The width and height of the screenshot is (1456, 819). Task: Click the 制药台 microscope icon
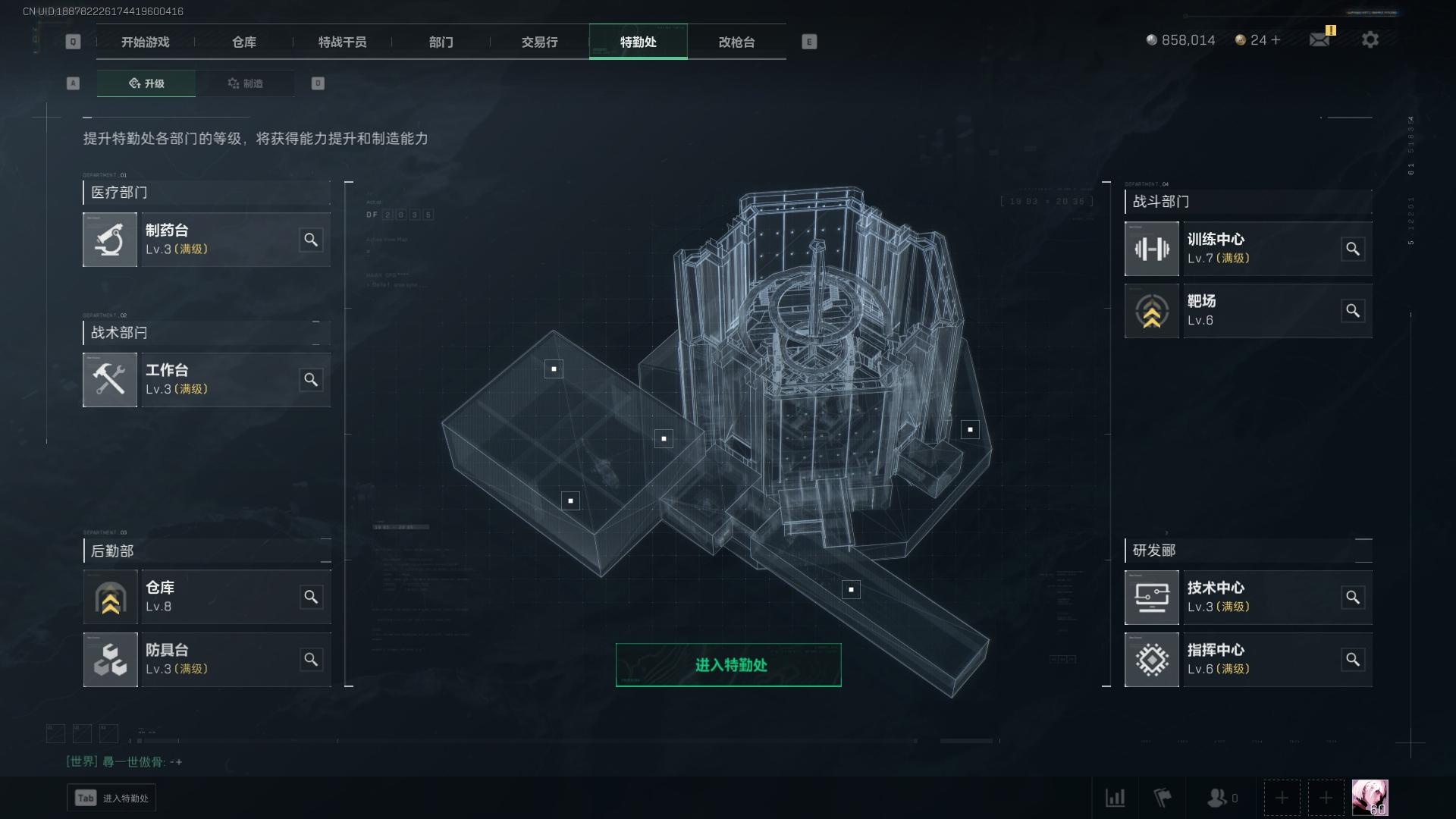(x=110, y=240)
